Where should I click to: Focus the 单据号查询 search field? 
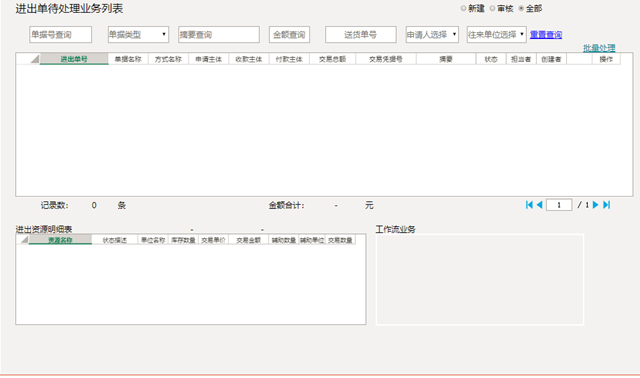pyautogui.click(x=60, y=35)
